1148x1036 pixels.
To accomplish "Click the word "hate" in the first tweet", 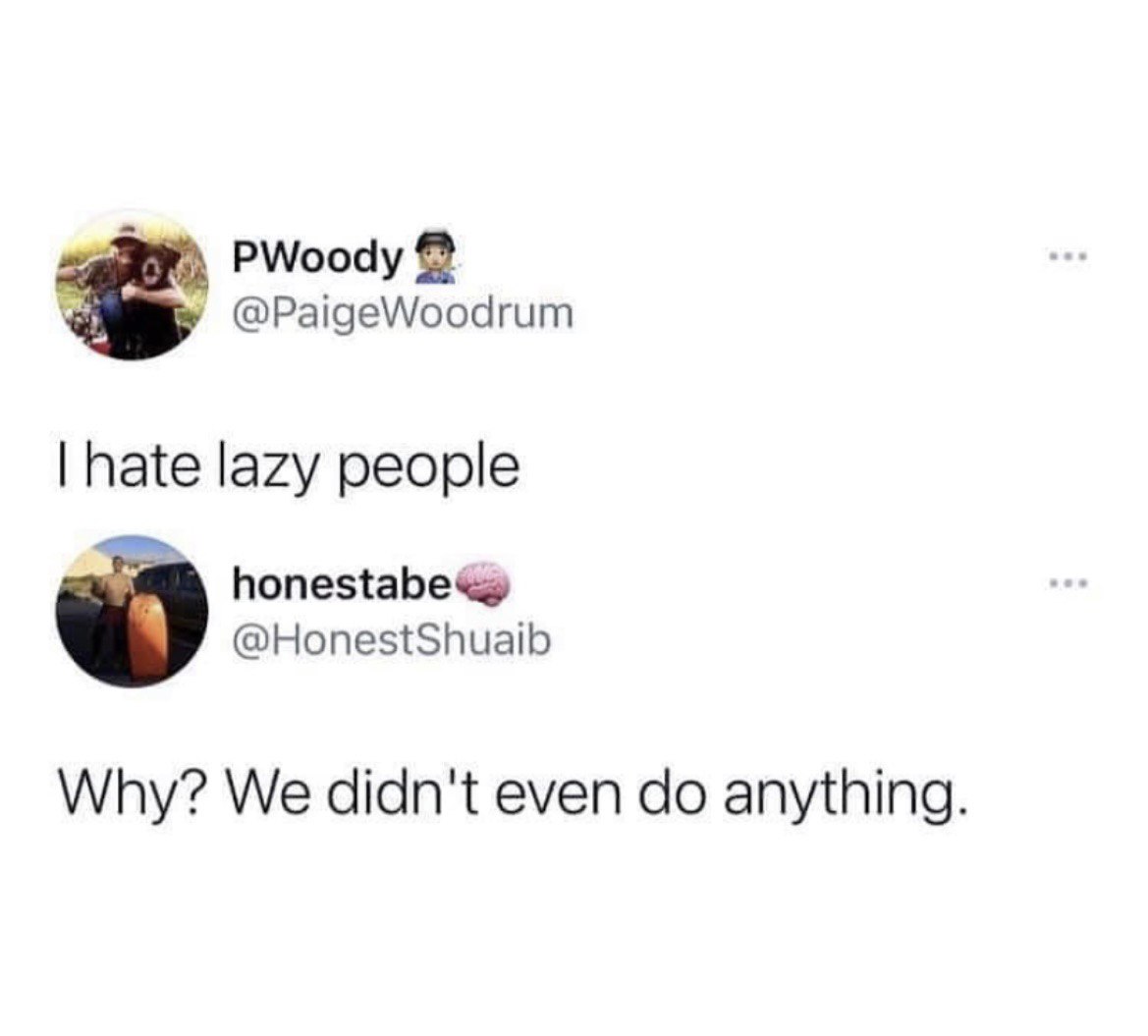I will click(x=142, y=466).
